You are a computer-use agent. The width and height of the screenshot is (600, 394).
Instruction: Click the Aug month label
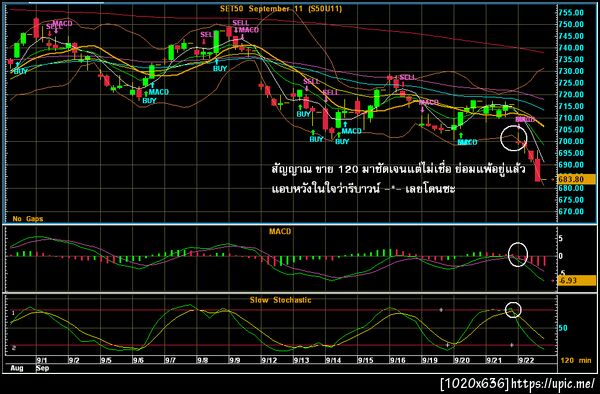pyautogui.click(x=16, y=368)
